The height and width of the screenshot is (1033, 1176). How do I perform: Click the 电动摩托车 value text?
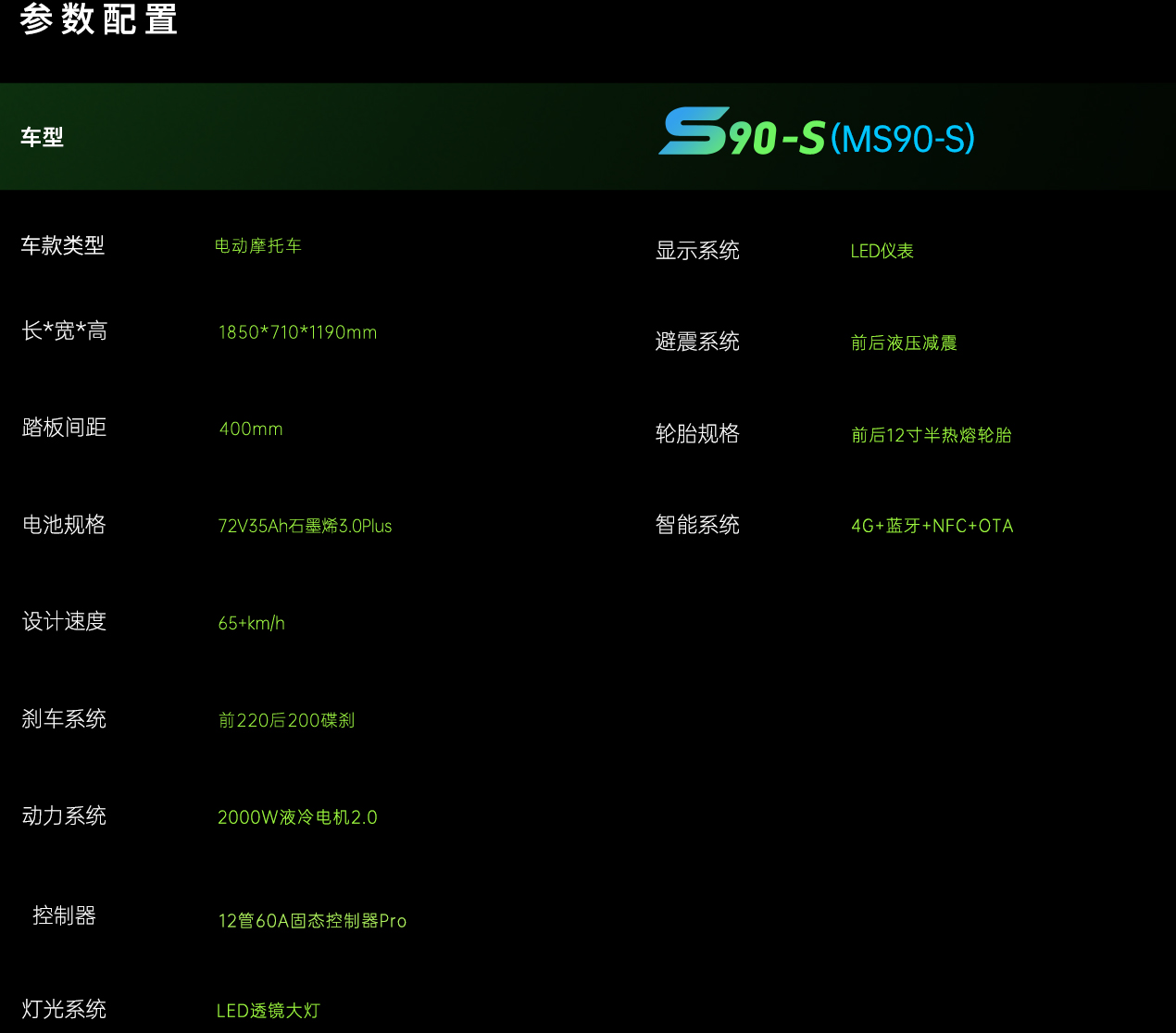click(x=259, y=245)
